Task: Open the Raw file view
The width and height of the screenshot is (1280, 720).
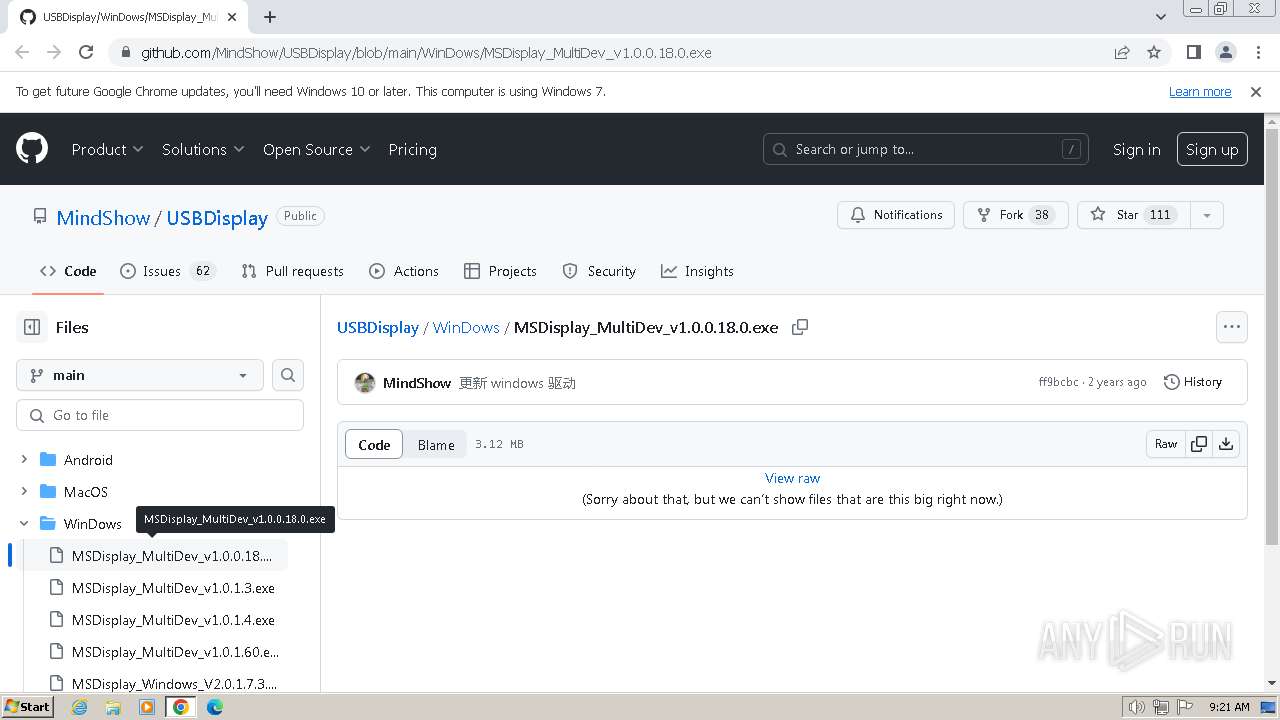Action: pyautogui.click(x=1166, y=444)
